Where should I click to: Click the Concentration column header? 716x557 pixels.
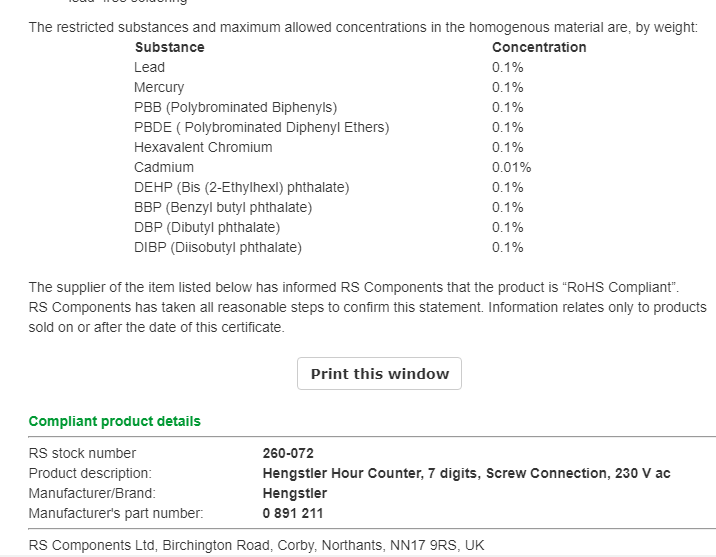click(x=539, y=47)
